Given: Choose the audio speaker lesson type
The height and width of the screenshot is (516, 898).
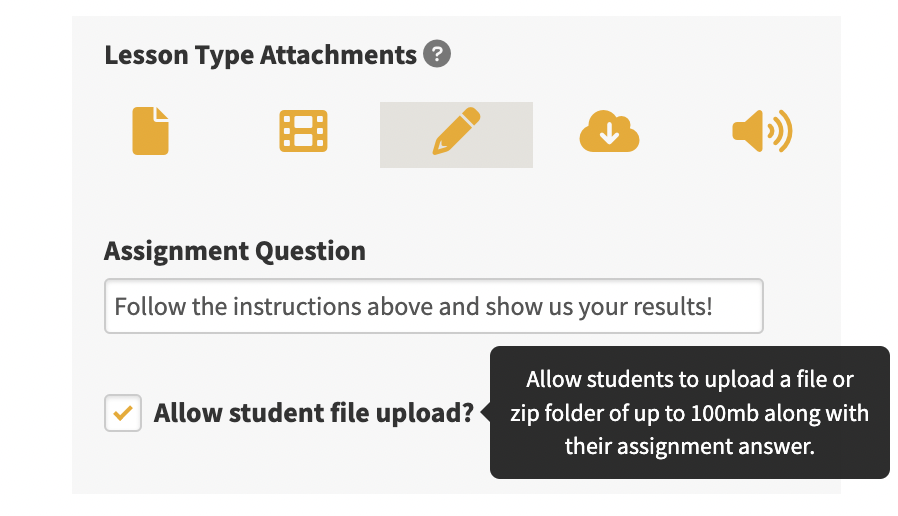Looking at the screenshot, I should [762, 131].
